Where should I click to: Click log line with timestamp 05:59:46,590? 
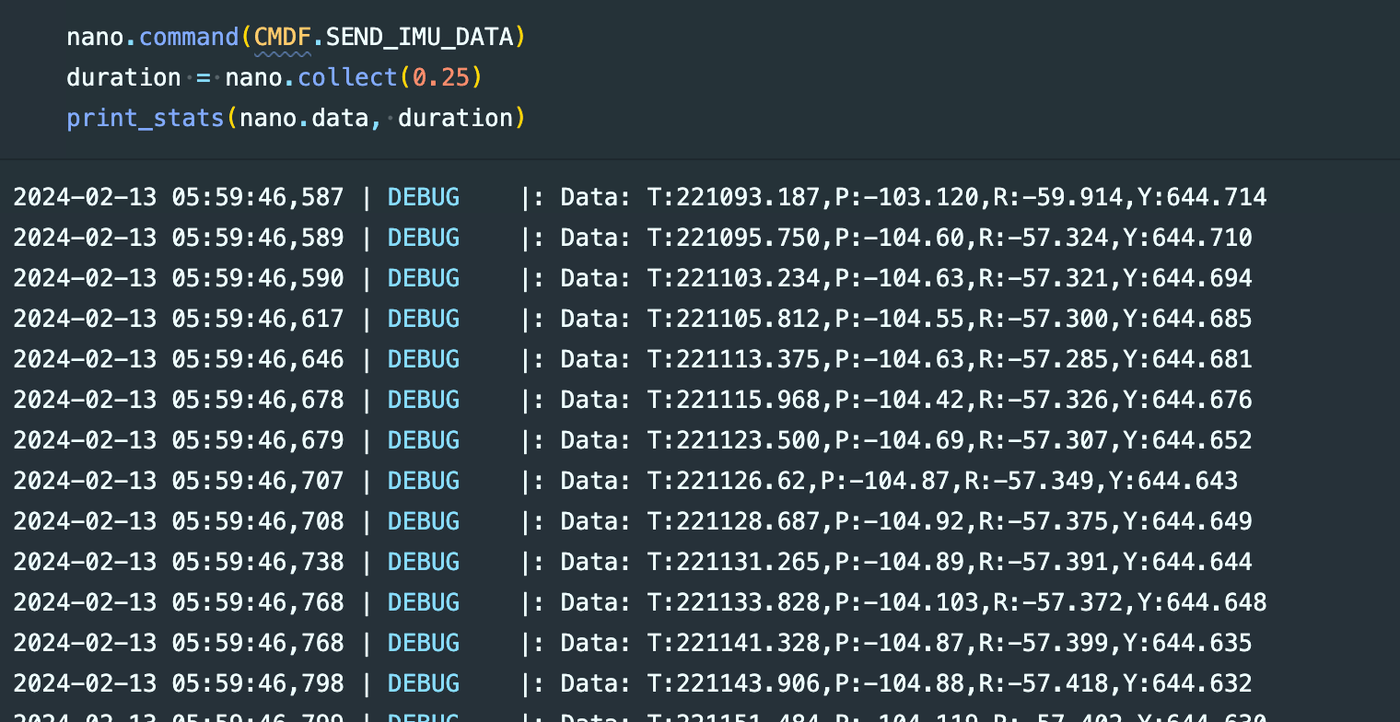click(x=633, y=278)
